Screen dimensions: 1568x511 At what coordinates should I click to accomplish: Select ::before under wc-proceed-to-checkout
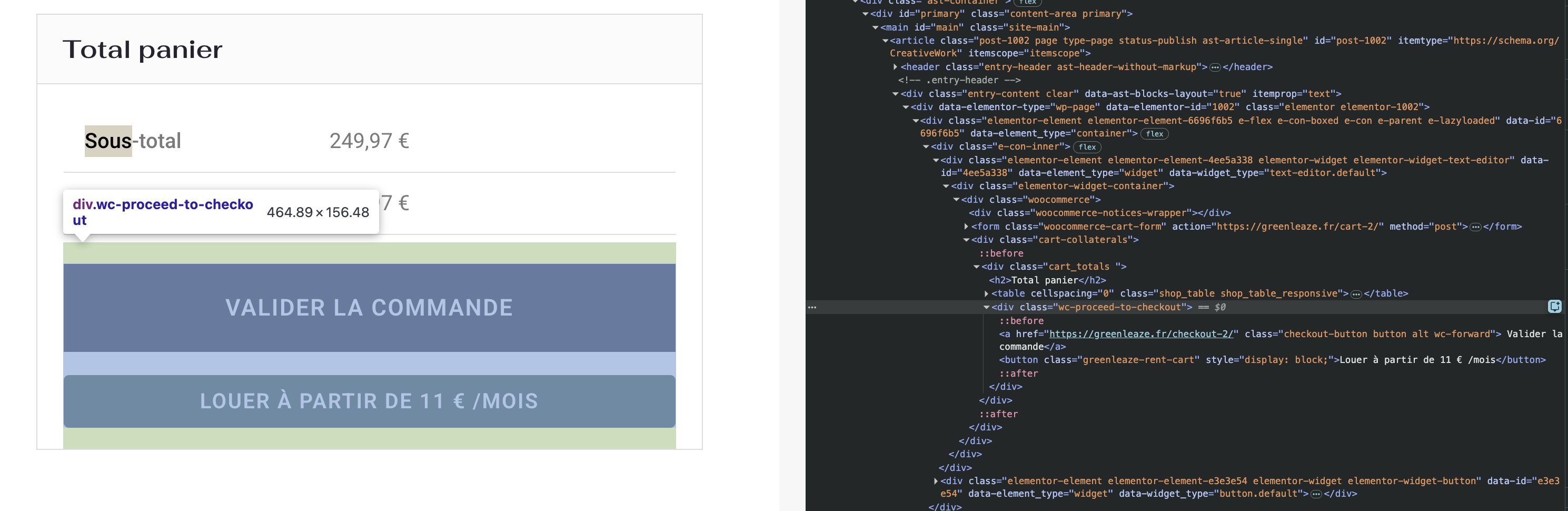point(1021,321)
